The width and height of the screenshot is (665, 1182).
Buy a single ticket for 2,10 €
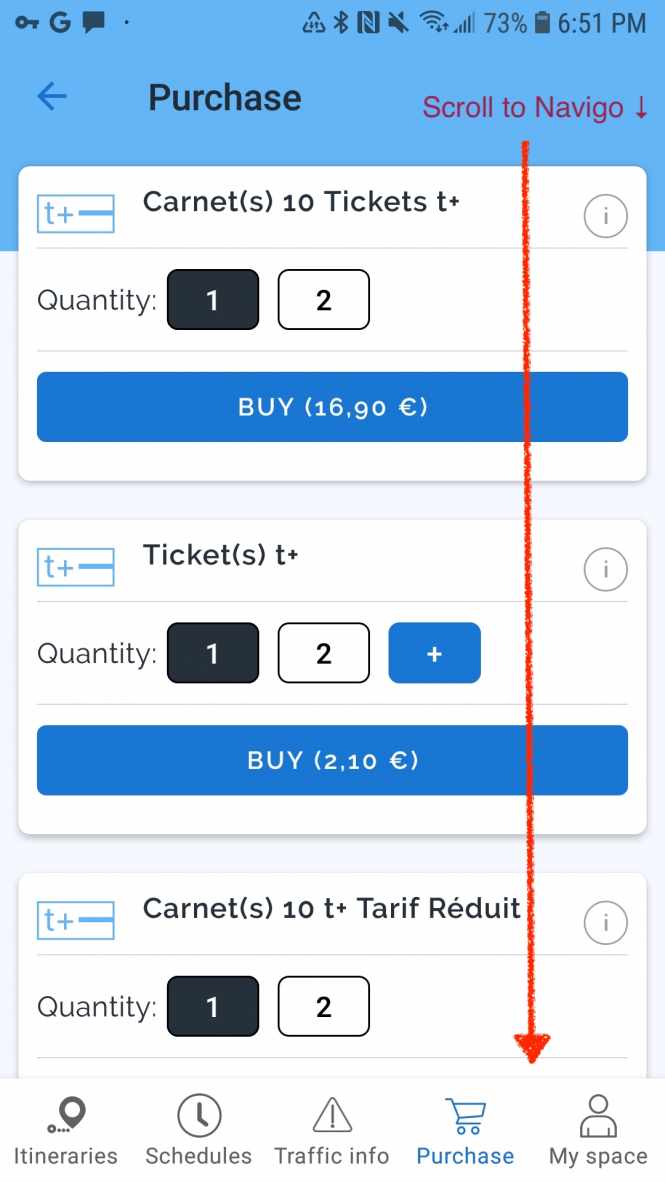(332, 760)
